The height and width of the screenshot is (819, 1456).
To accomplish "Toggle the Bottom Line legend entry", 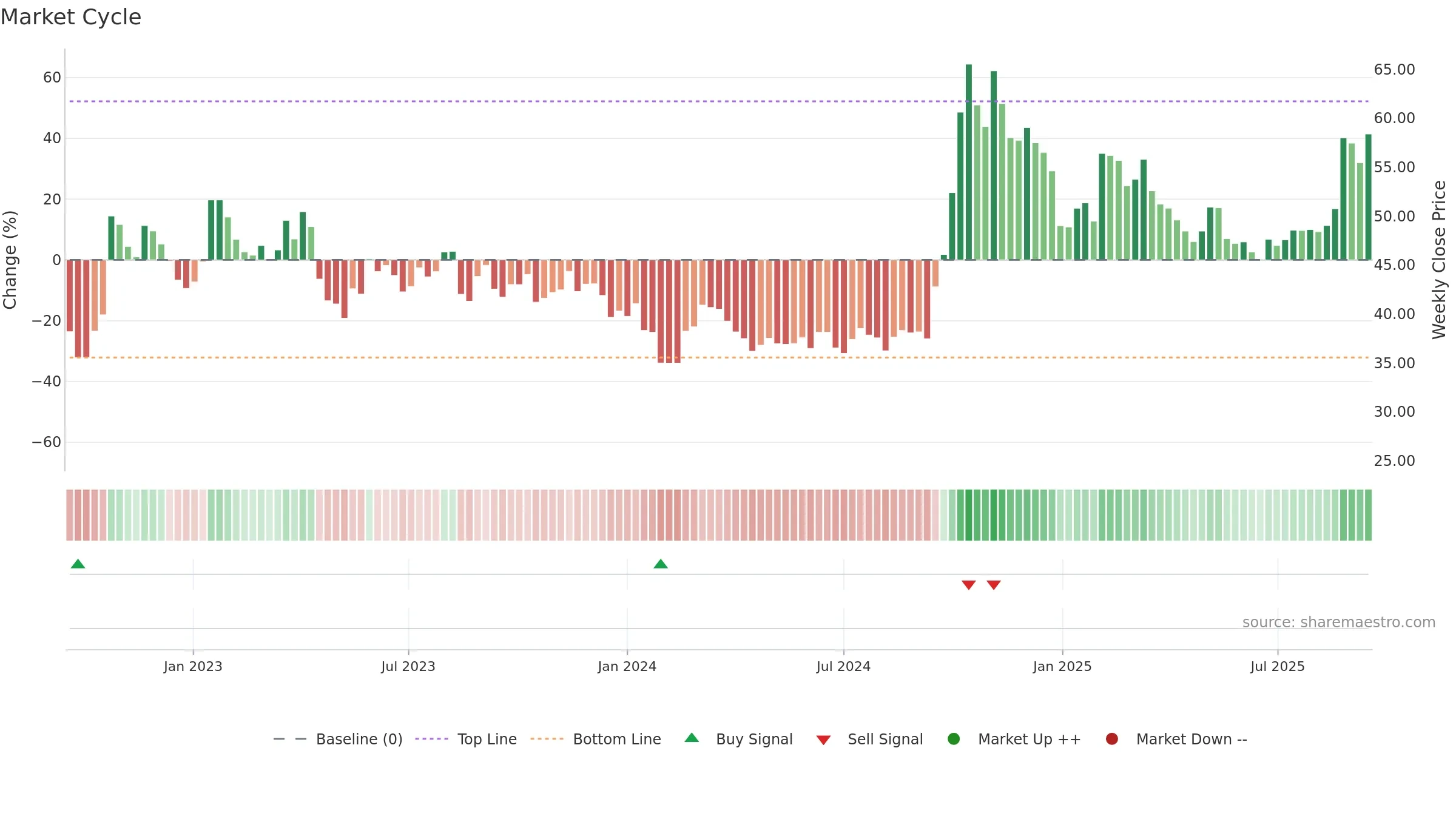I will 595,739.
